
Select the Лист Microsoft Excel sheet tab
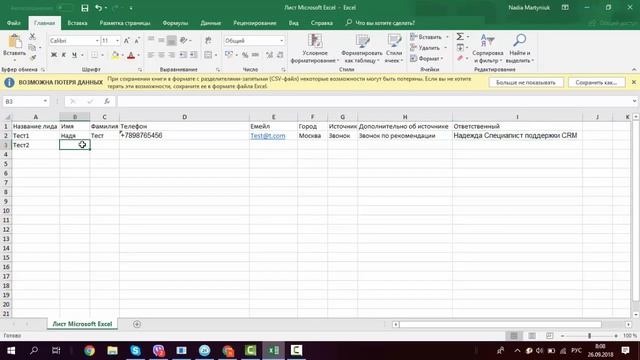click(x=82, y=324)
